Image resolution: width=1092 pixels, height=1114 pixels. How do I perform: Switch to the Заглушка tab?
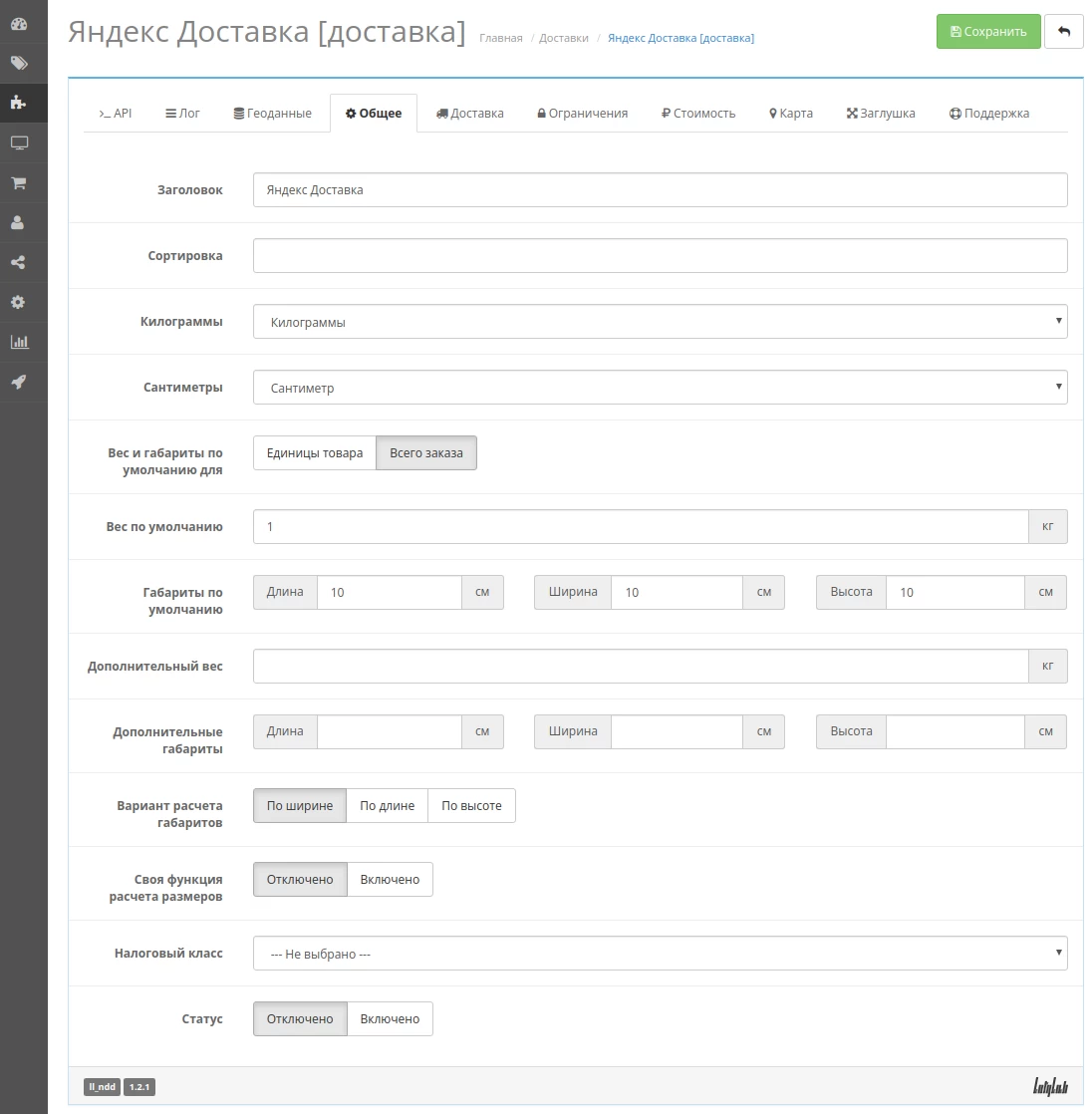[x=881, y=113]
